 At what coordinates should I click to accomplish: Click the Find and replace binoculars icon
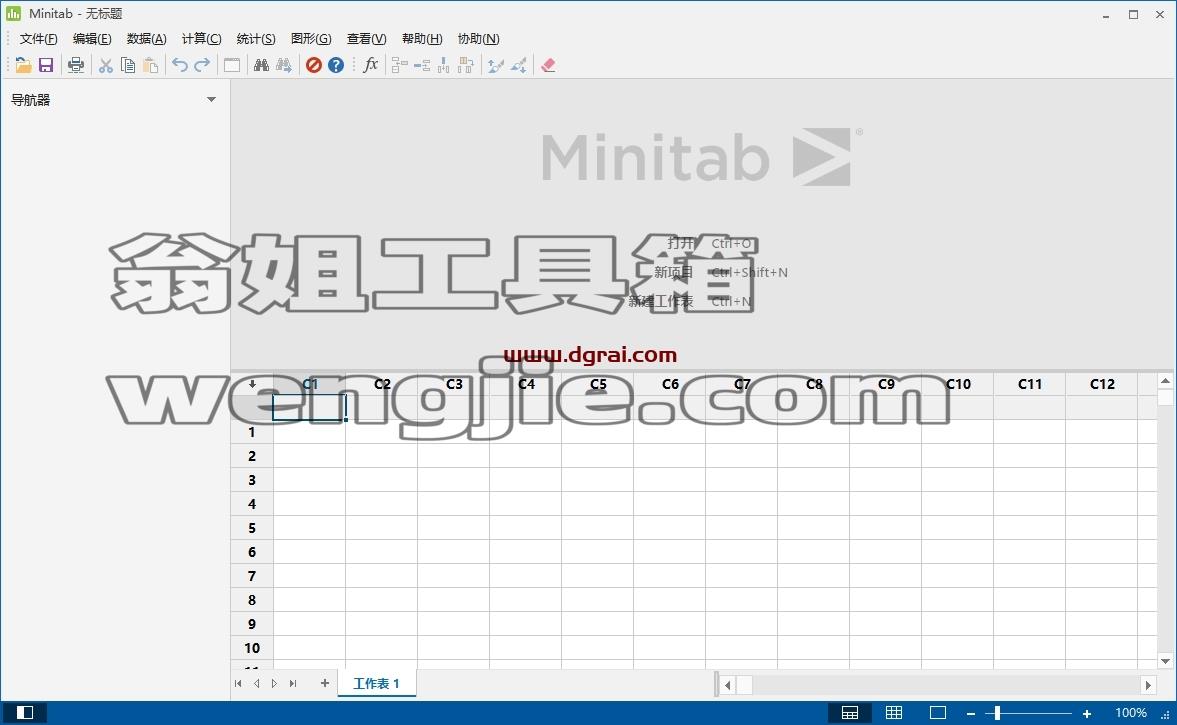pos(284,65)
